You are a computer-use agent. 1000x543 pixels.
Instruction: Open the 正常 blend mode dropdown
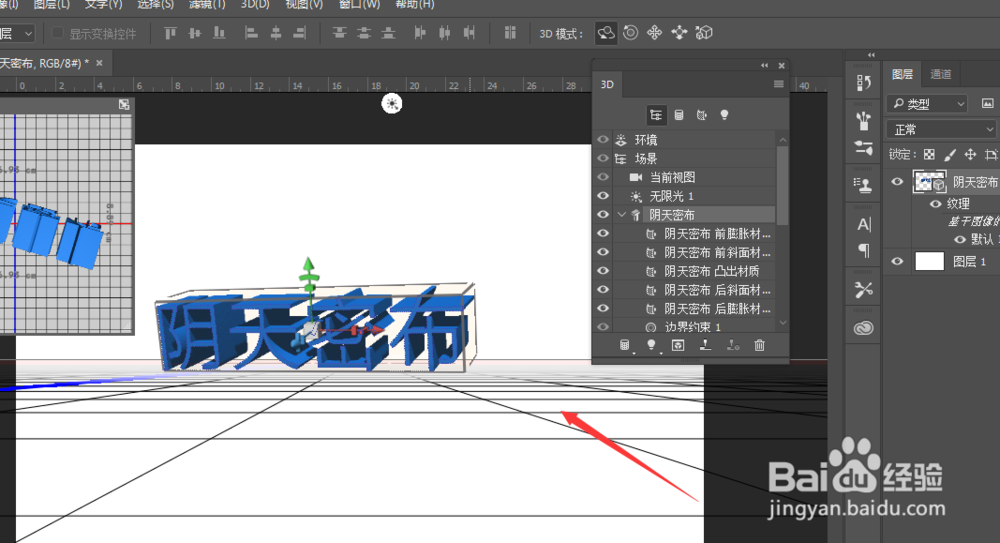click(941, 130)
